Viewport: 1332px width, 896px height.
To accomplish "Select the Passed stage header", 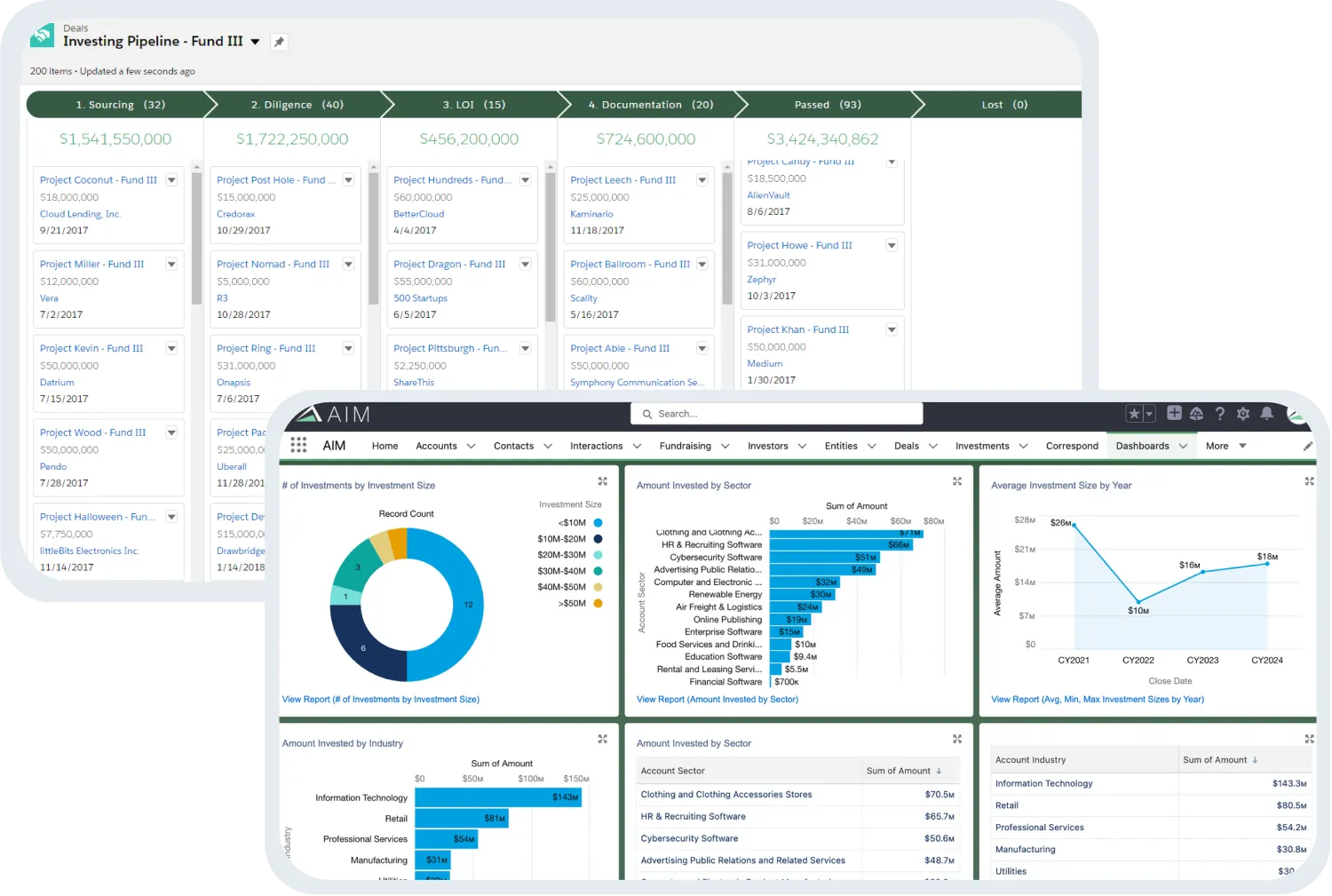I will 828,105.
